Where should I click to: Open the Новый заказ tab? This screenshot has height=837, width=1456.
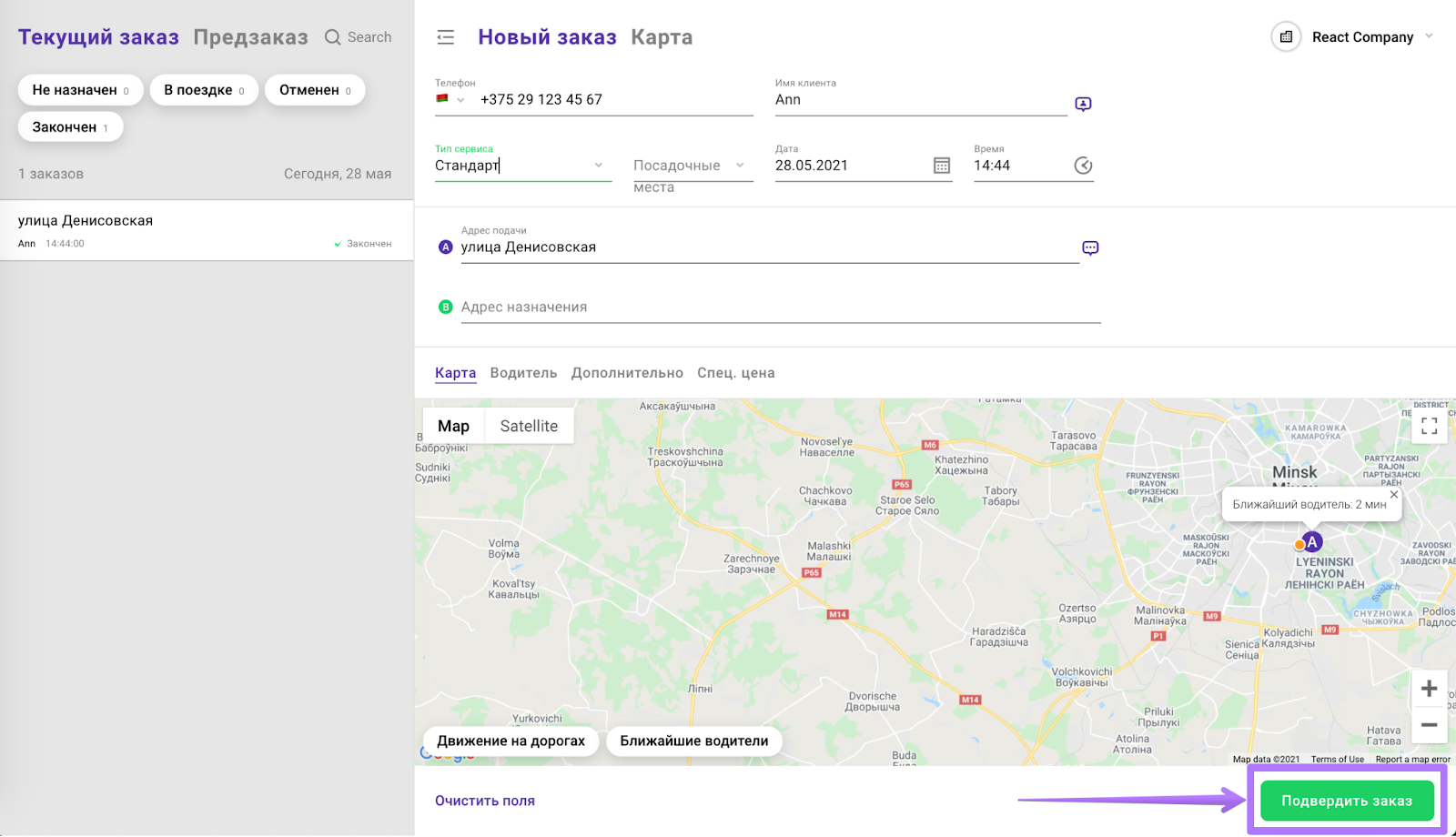point(547,37)
